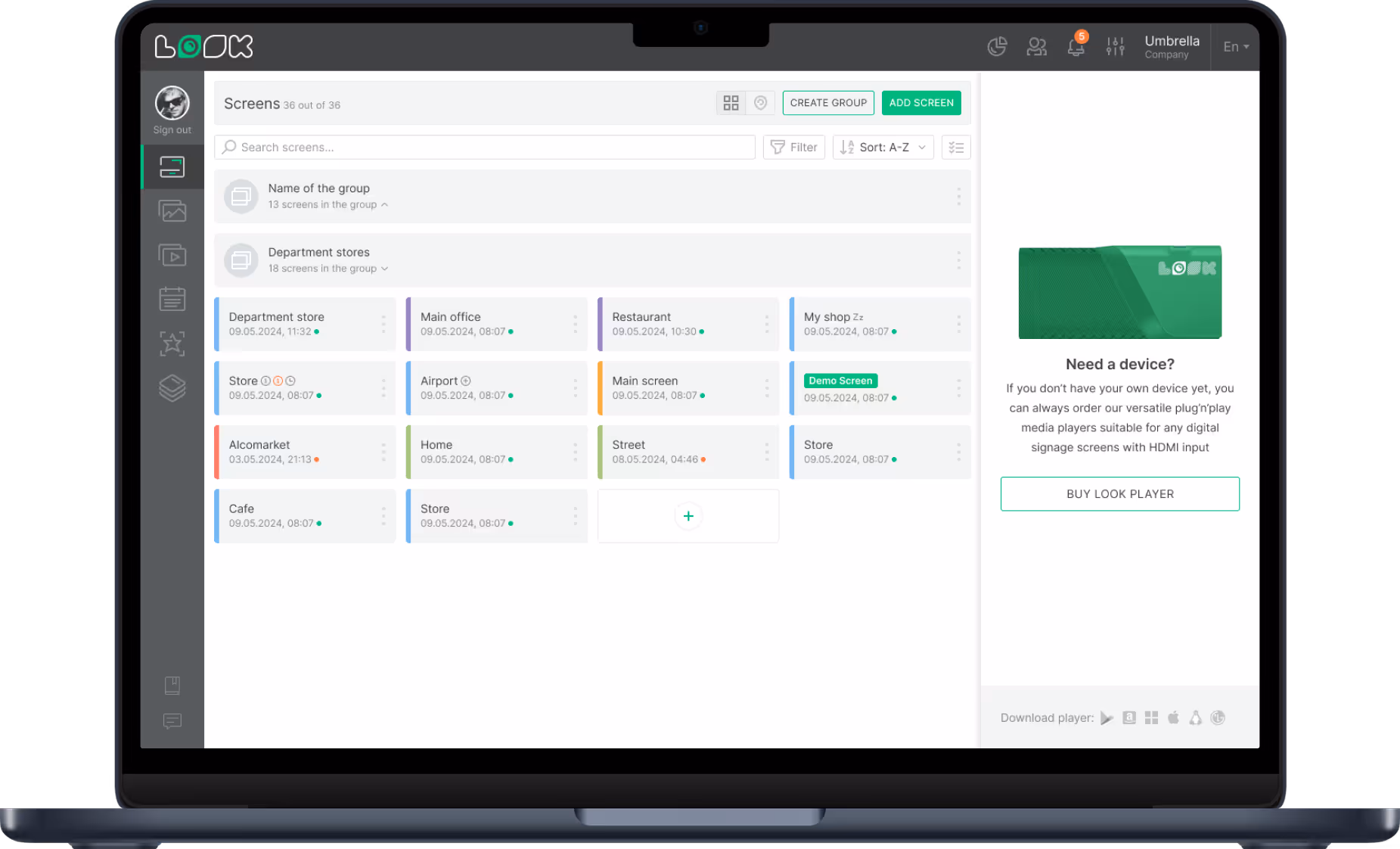The width and height of the screenshot is (1400, 849).
Task: Open the Media library sidebar section
Action: (x=172, y=211)
